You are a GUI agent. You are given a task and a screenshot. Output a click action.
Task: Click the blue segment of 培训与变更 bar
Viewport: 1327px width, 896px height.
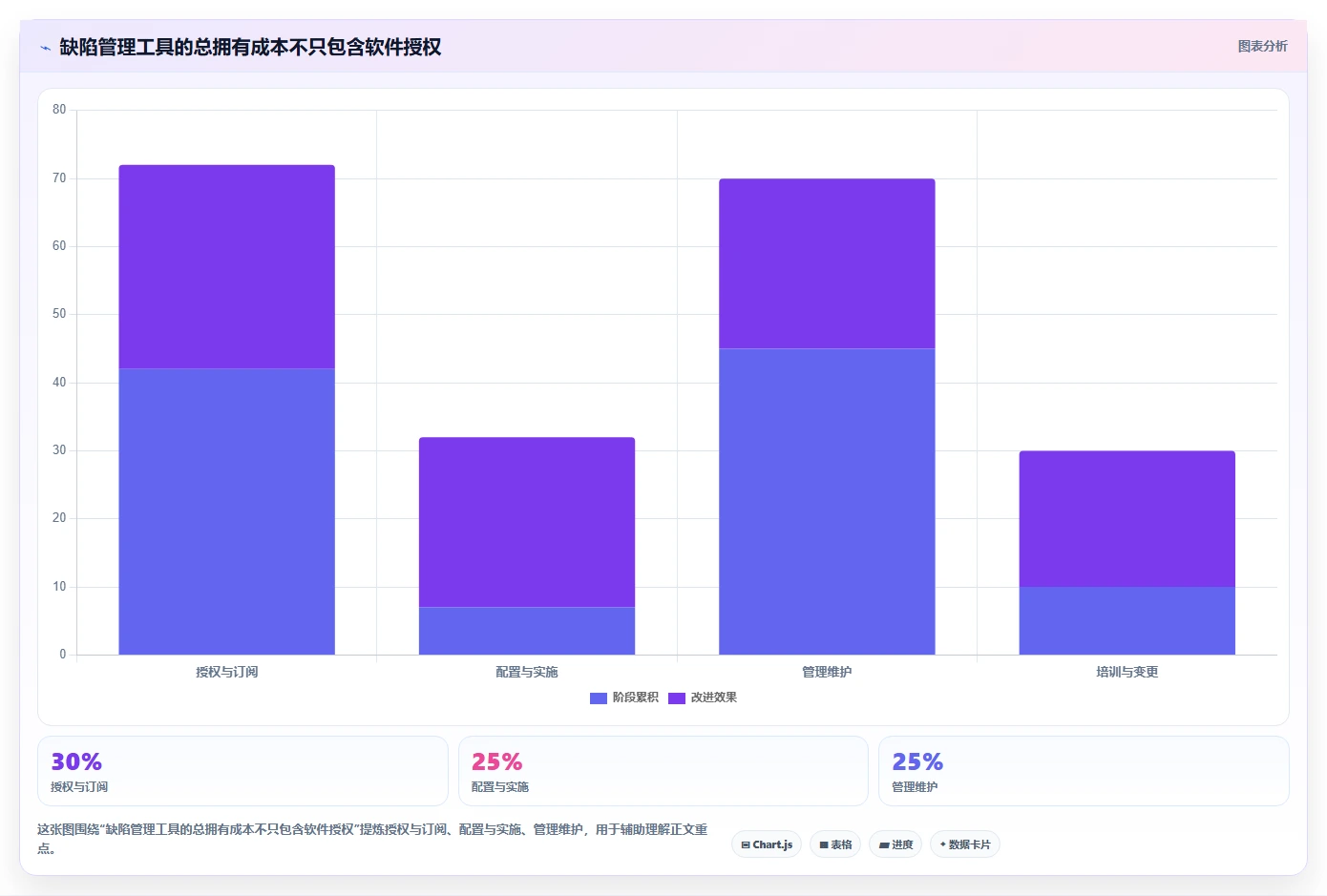1127,620
